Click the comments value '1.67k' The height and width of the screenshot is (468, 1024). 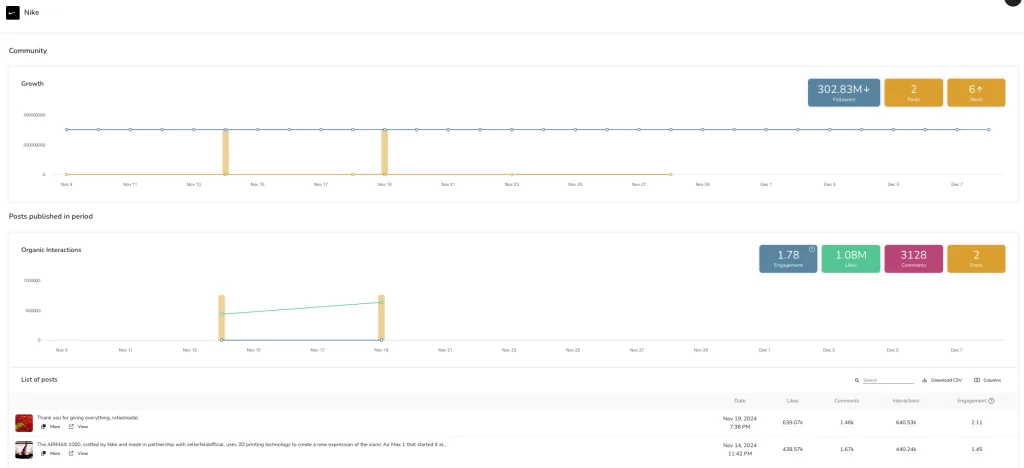point(846,449)
